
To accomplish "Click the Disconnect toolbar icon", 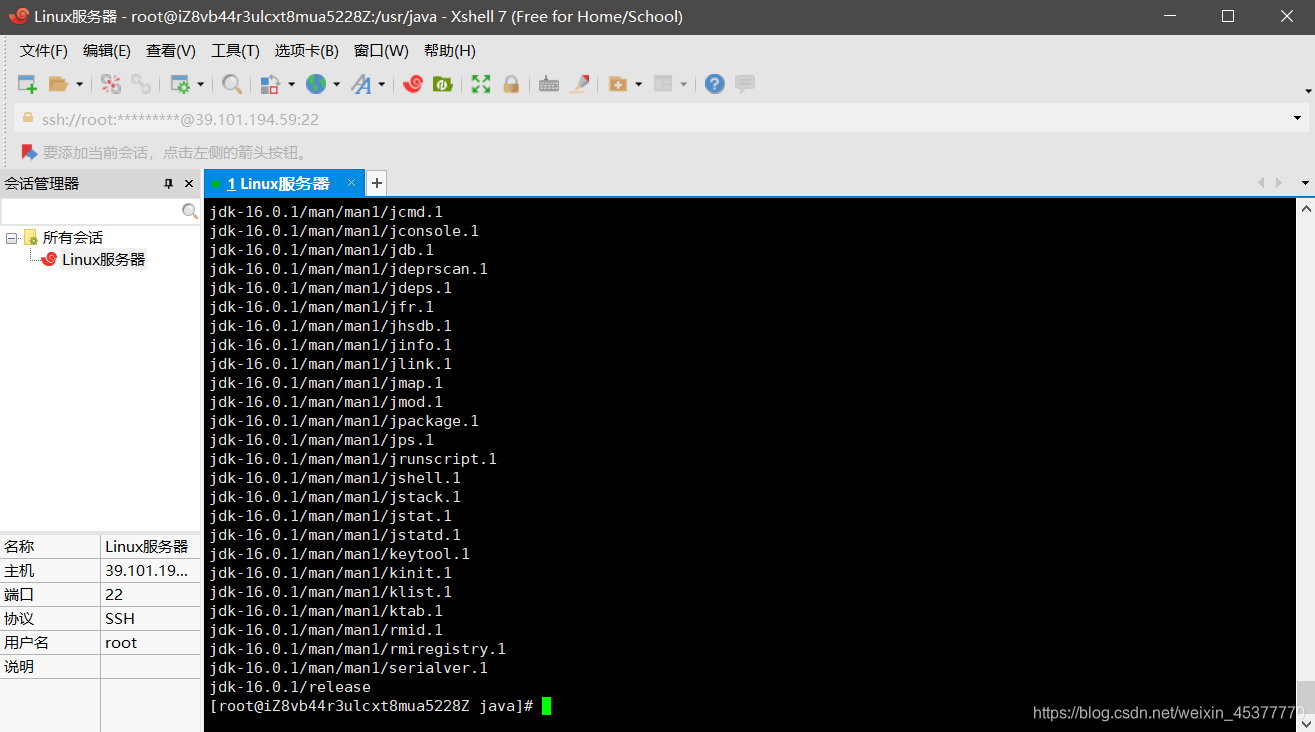I will click(x=111, y=84).
